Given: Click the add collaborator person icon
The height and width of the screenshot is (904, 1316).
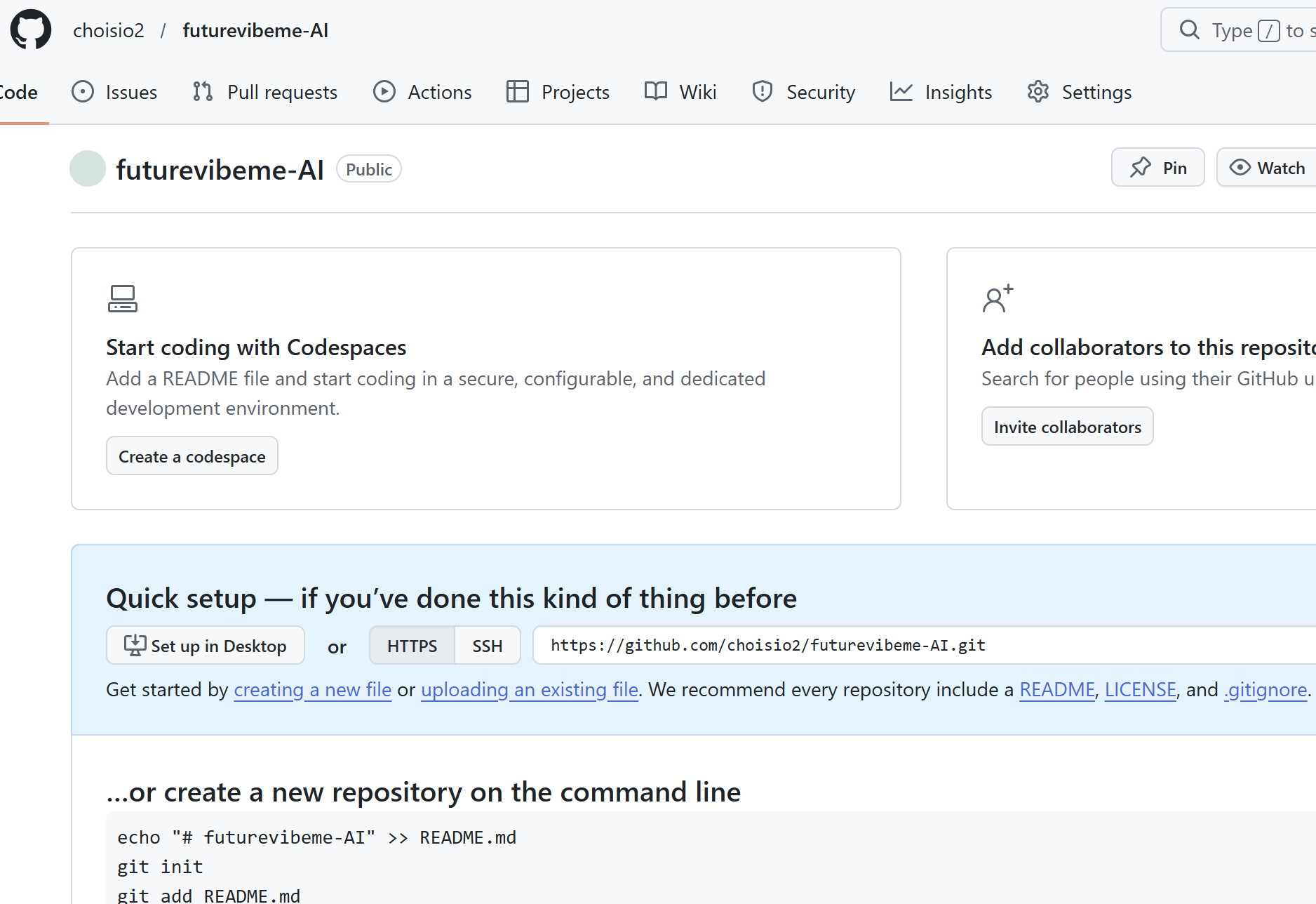Looking at the screenshot, I should pyautogui.click(x=998, y=298).
